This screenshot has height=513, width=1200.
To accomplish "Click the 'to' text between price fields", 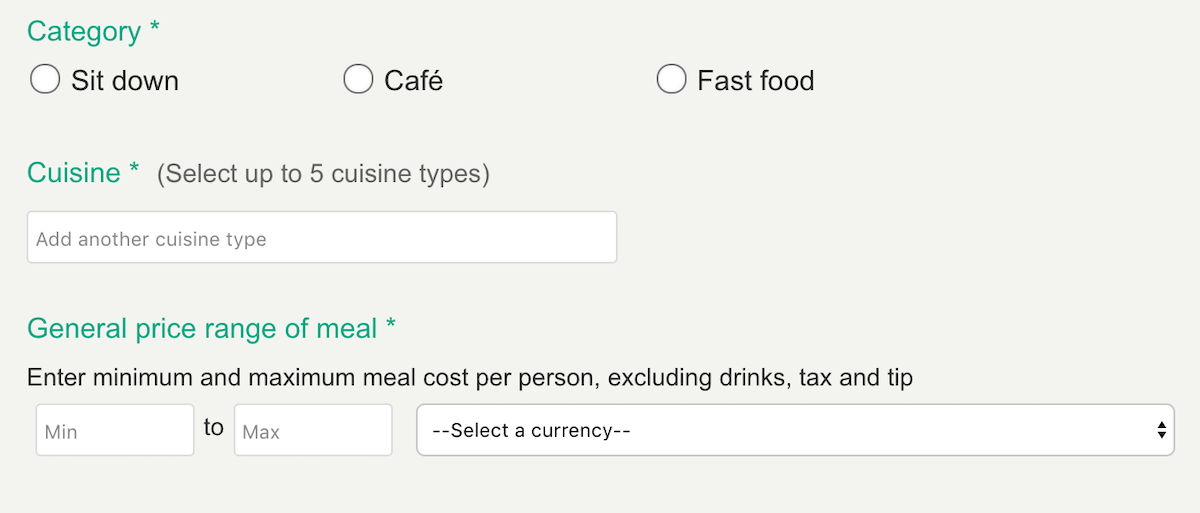I will 214,428.
